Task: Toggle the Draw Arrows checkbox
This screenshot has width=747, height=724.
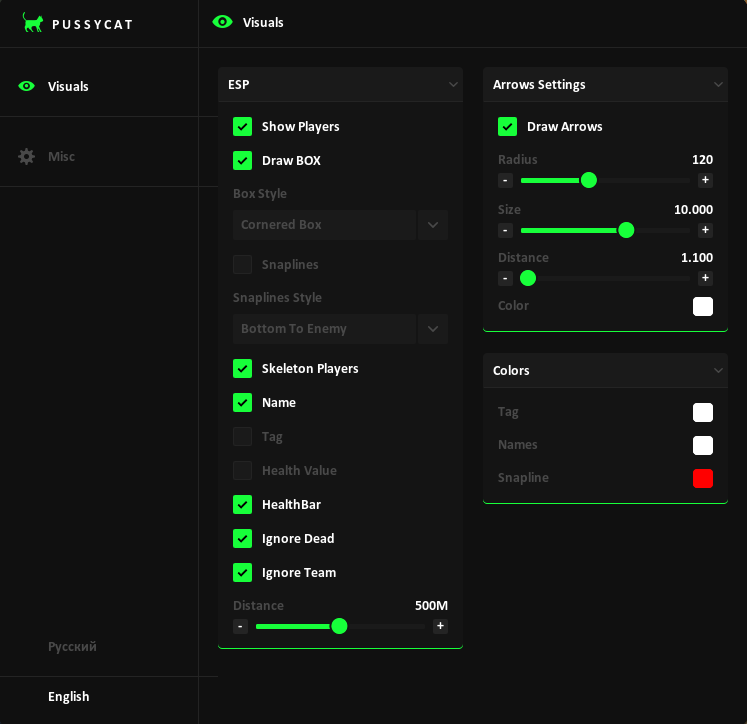Action: point(507,126)
